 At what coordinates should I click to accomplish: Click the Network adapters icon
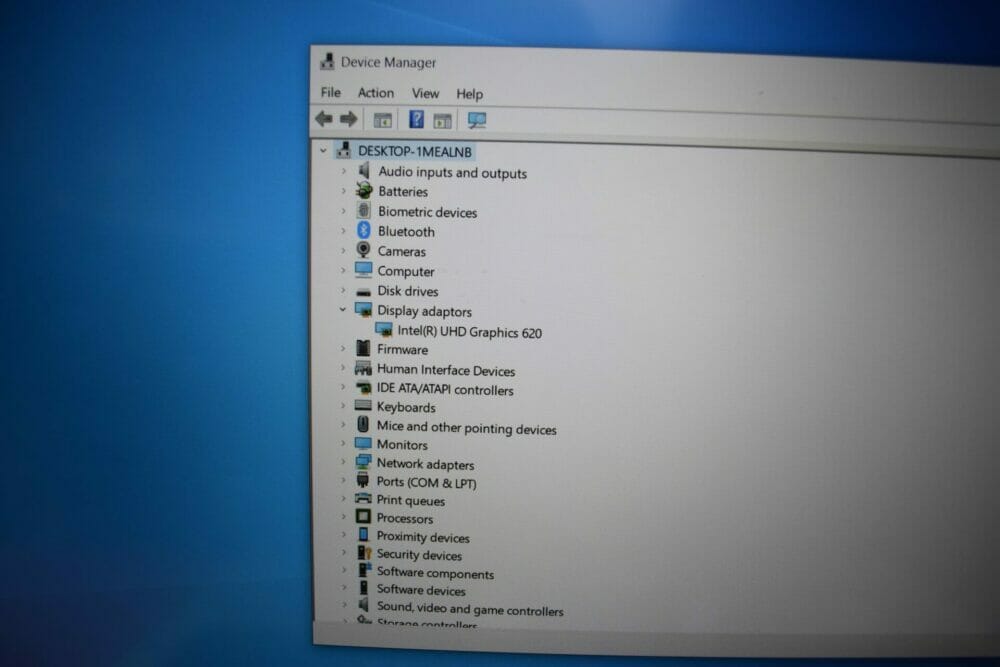[363, 462]
